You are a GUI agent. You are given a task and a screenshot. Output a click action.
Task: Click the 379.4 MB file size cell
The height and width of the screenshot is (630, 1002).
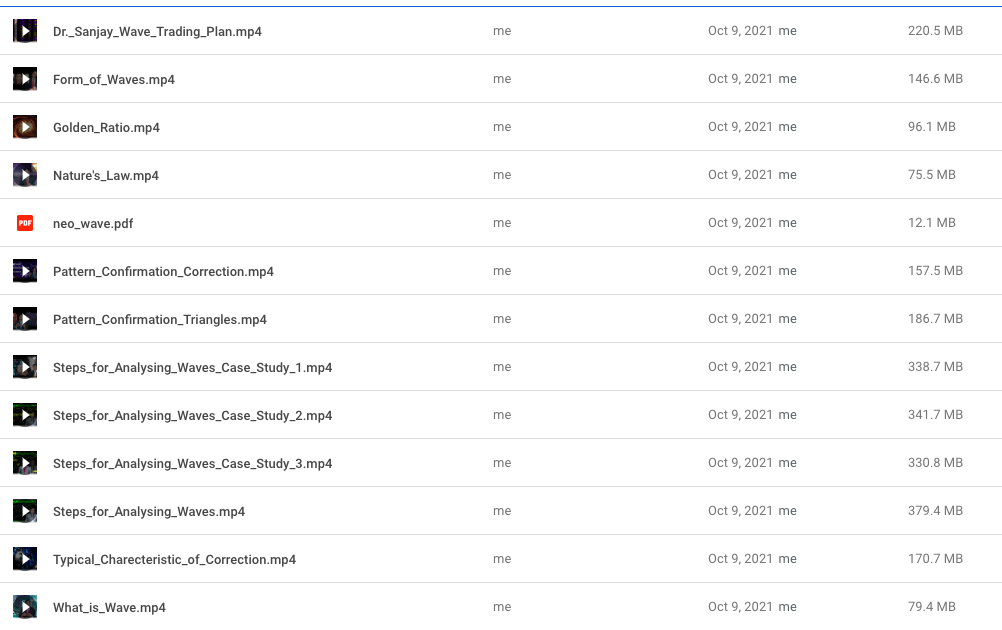935,511
